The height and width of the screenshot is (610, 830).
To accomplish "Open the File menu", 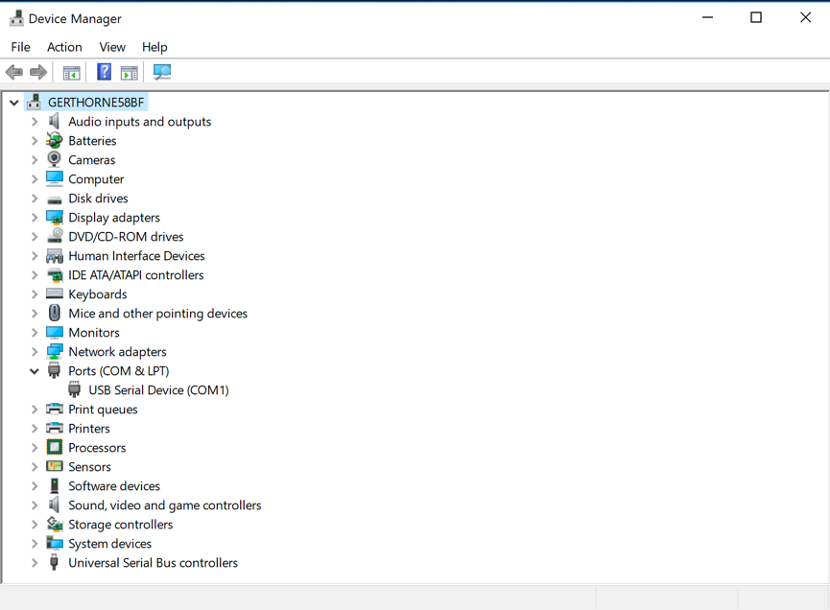I will (x=21, y=47).
